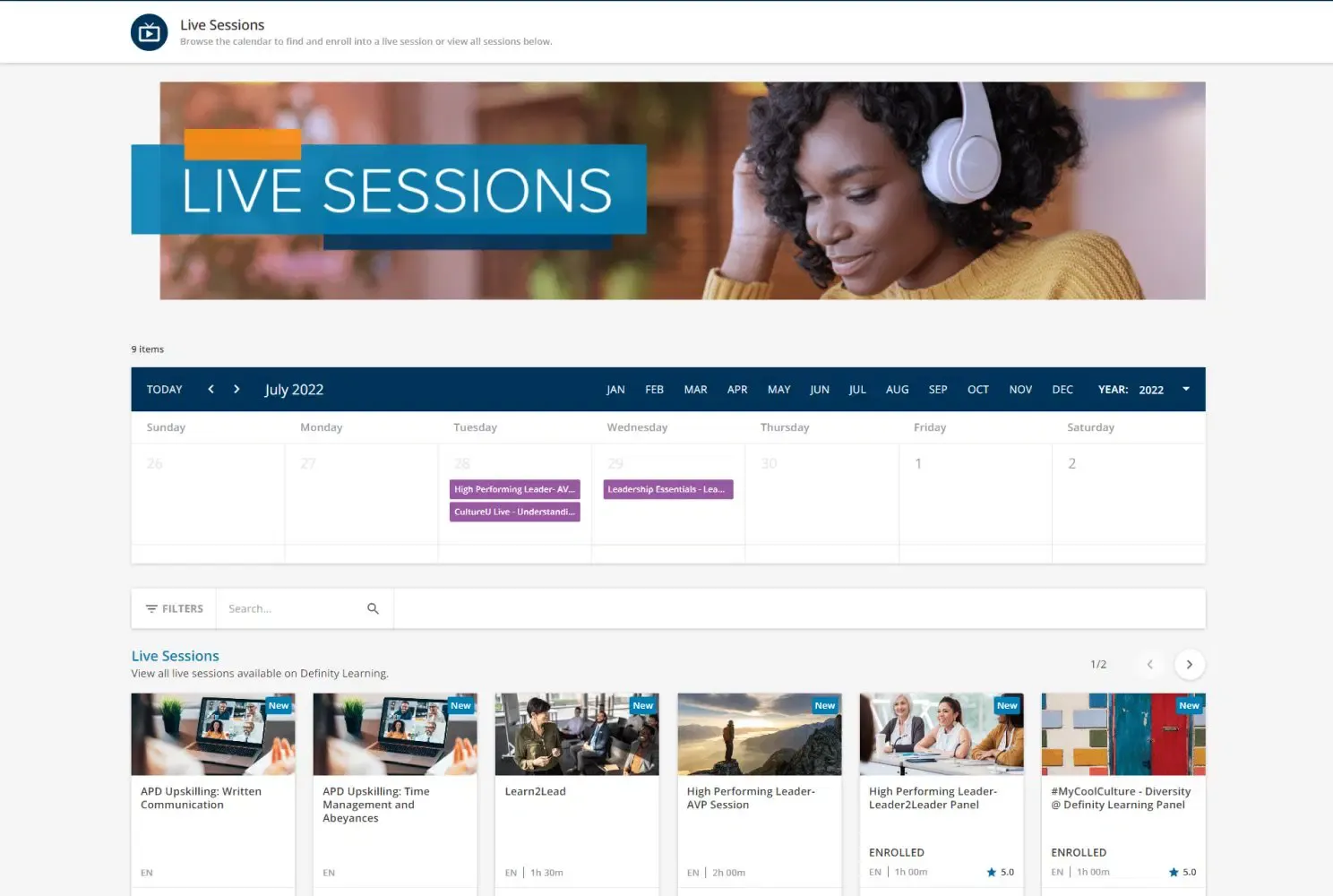
Task: Click the Live Sessions video icon in header
Action: coord(149,33)
